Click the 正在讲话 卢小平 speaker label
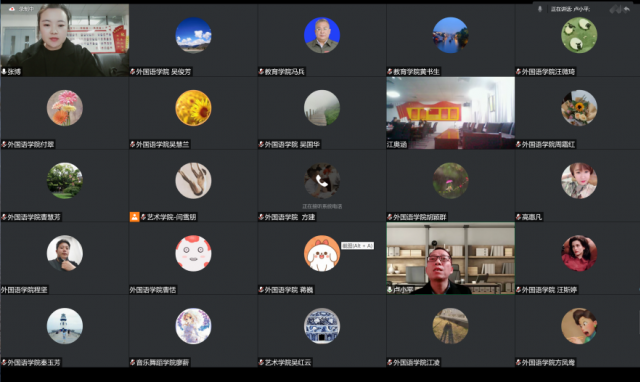 pyautogui.click(x=570, y=9)
